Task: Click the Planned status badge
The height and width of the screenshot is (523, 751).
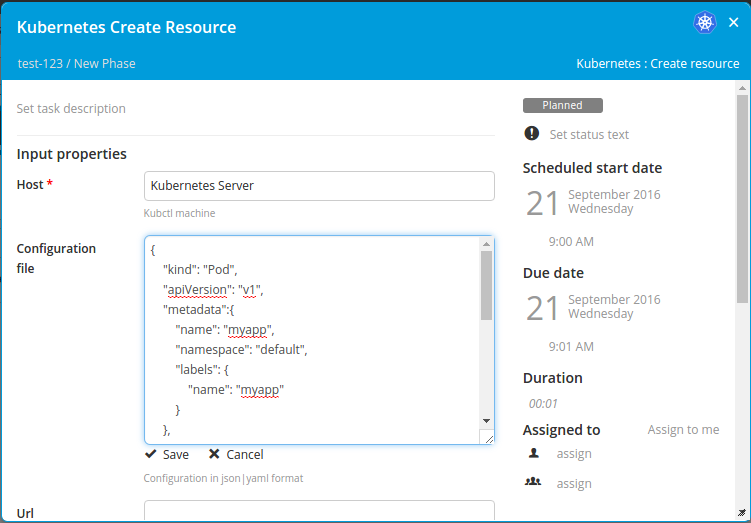Action: 562,105
